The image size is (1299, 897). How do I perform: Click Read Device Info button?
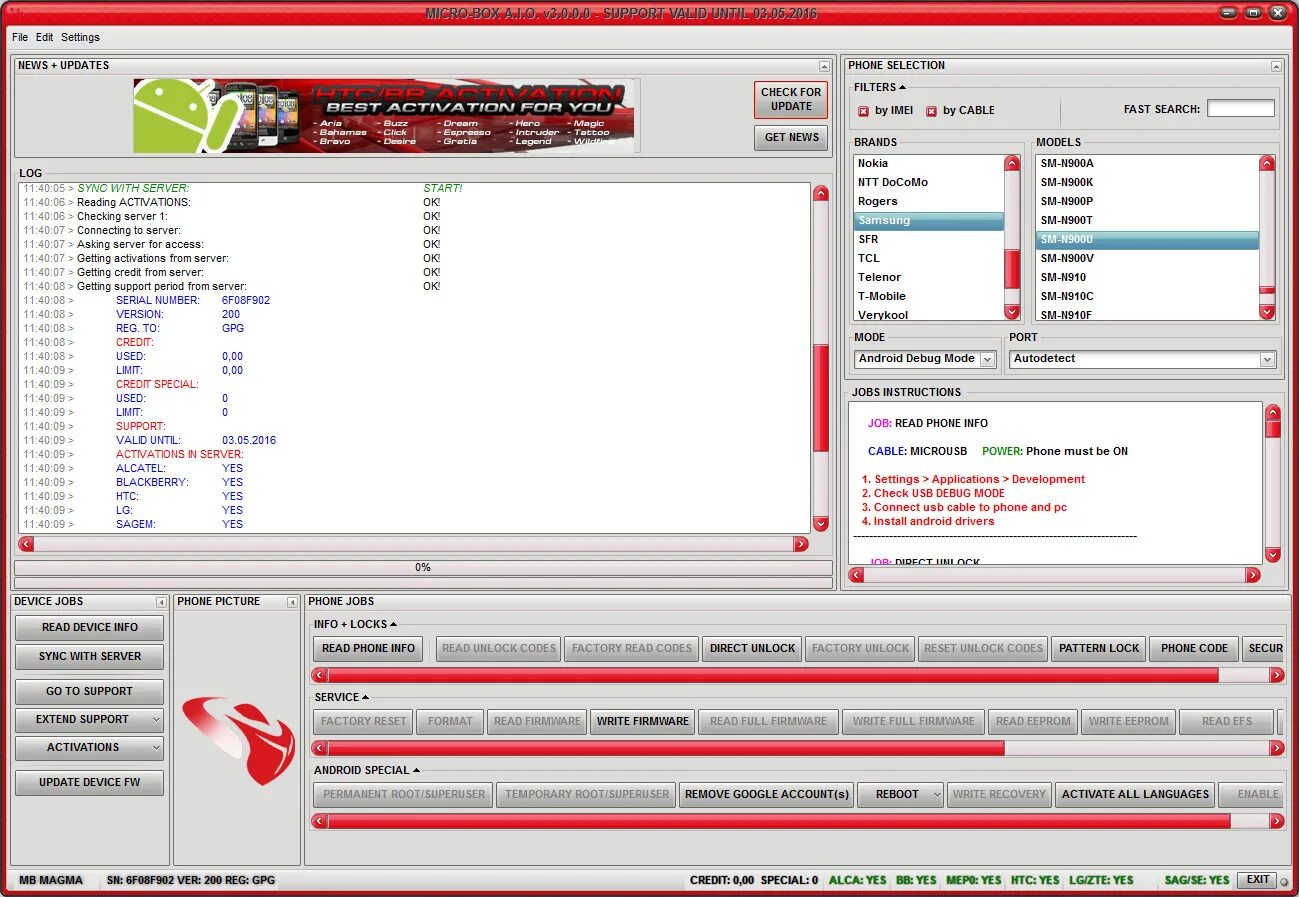90,628
